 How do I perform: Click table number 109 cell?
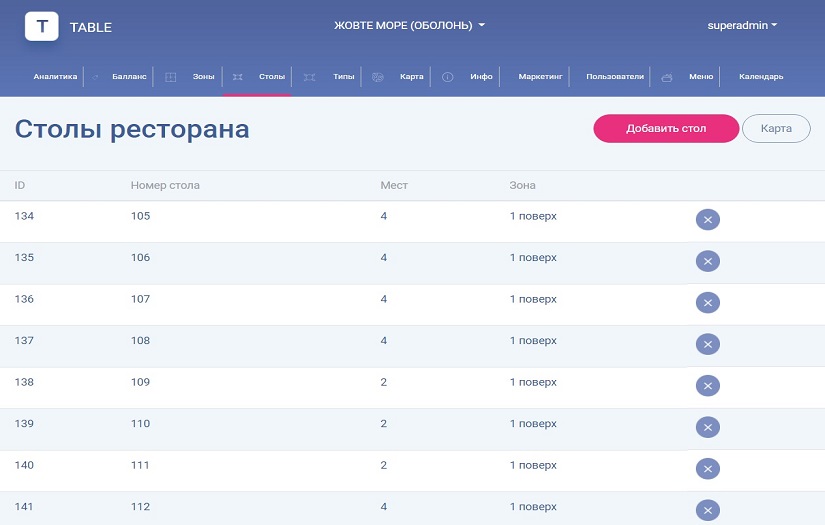point(140,382)
